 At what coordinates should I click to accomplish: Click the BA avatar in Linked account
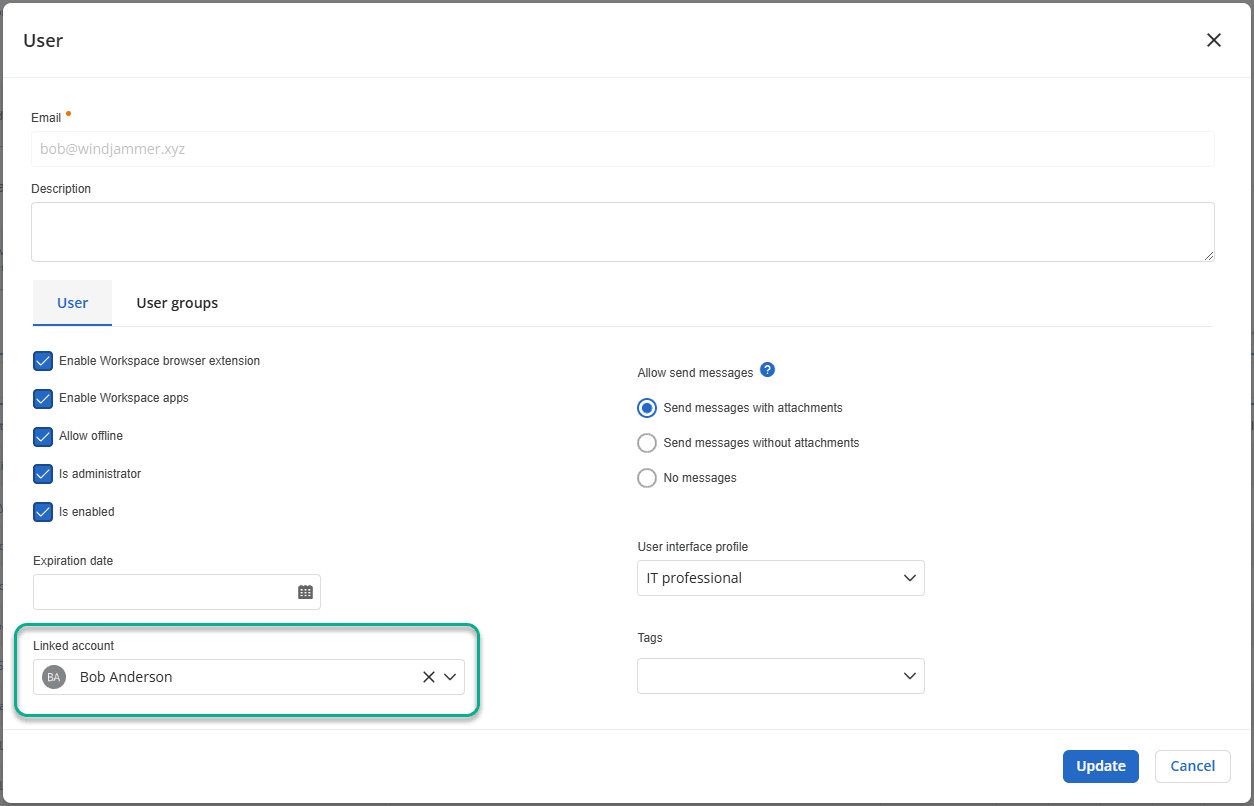(x=54, y=677)
